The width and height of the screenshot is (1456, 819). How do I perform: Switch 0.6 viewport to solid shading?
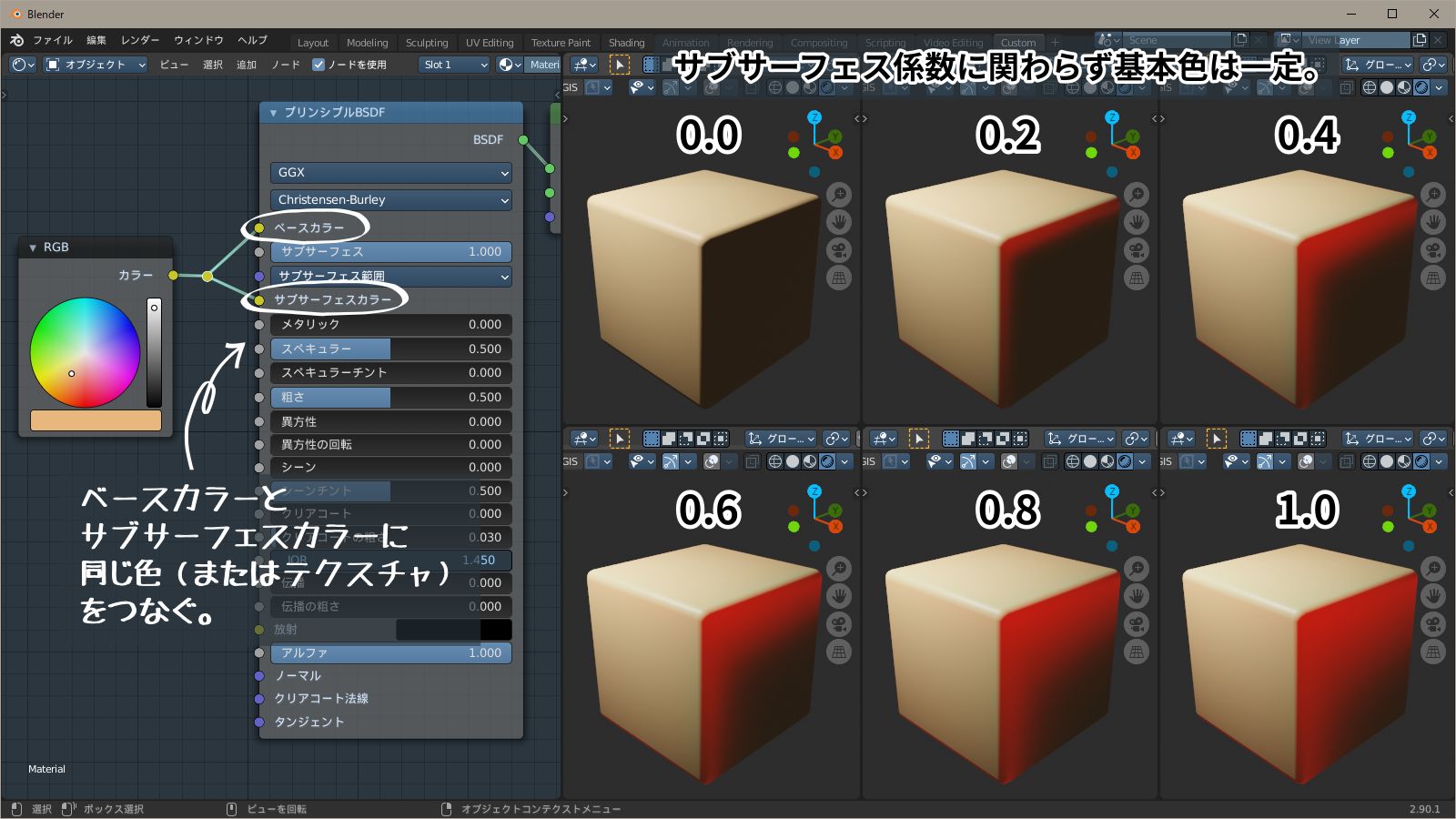tap(793, 461)
